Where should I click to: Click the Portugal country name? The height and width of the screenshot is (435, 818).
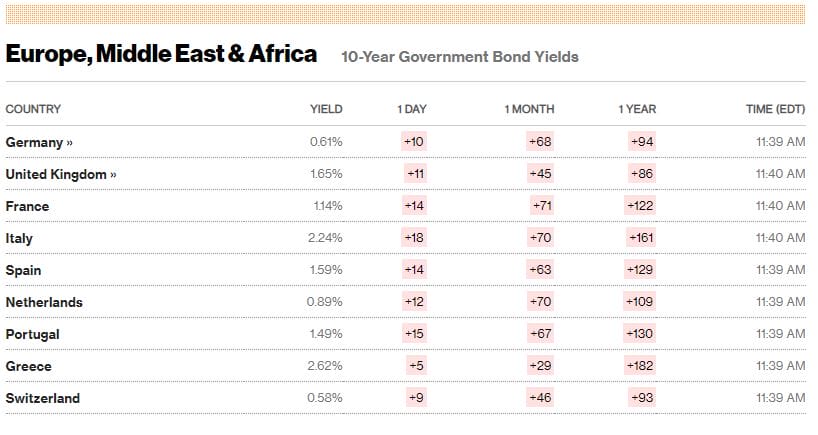[33, 334]
